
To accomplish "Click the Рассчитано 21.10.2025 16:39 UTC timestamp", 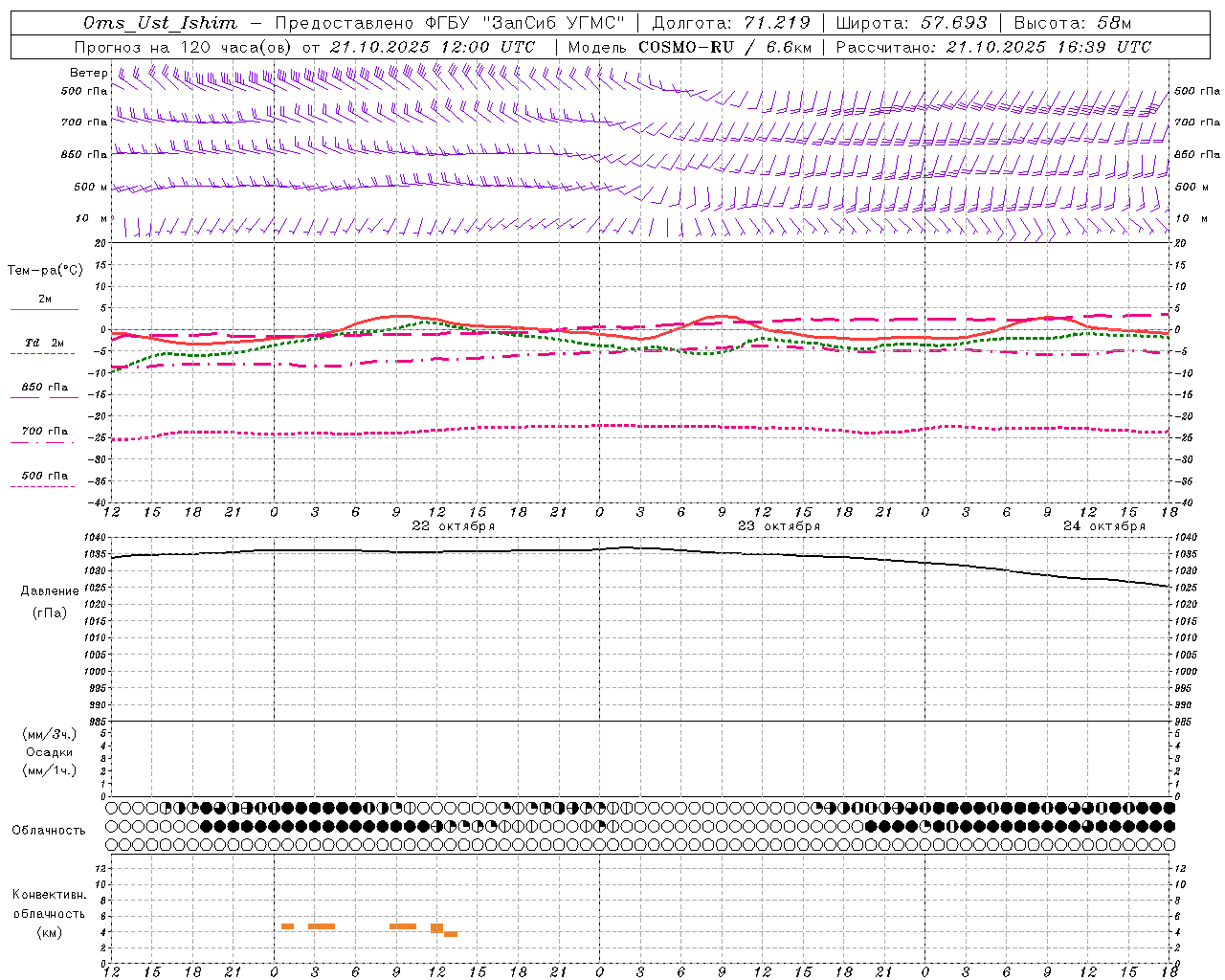I will (x=993, y=47).
